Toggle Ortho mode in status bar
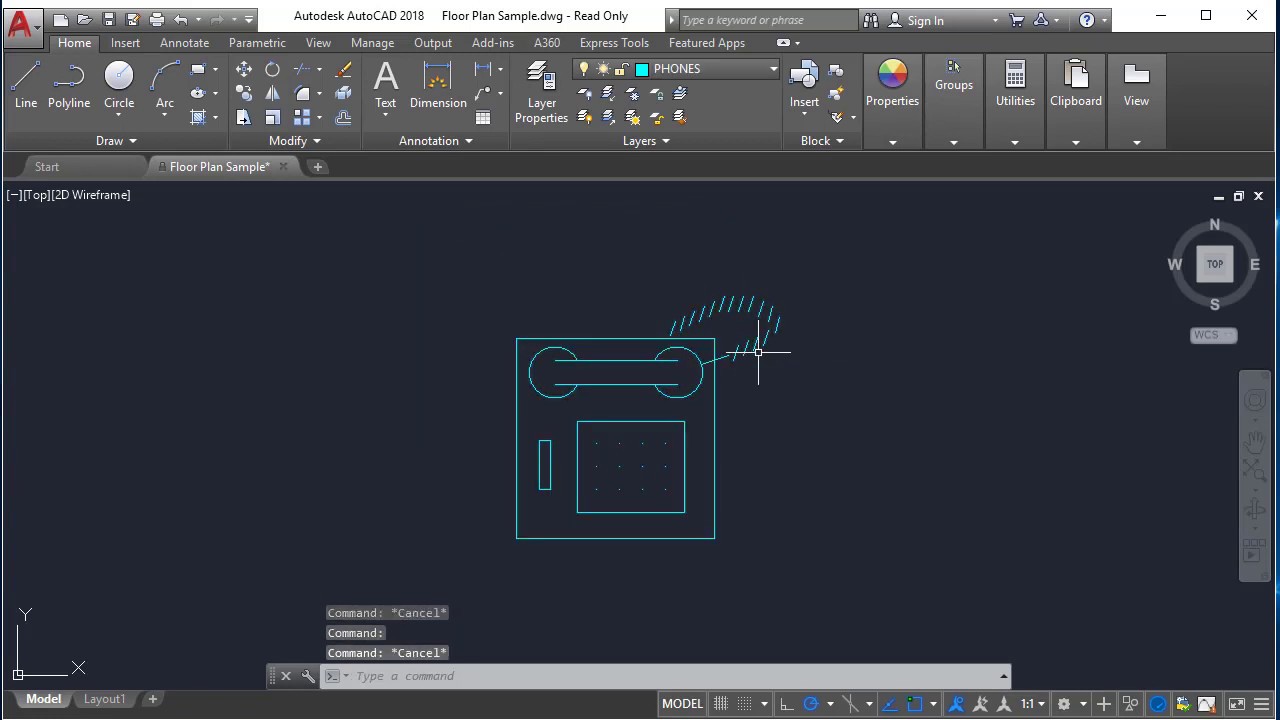Image resolution: width=1280 pixels, height=720 pixels. pyautogui.click(x=787, y=704)
